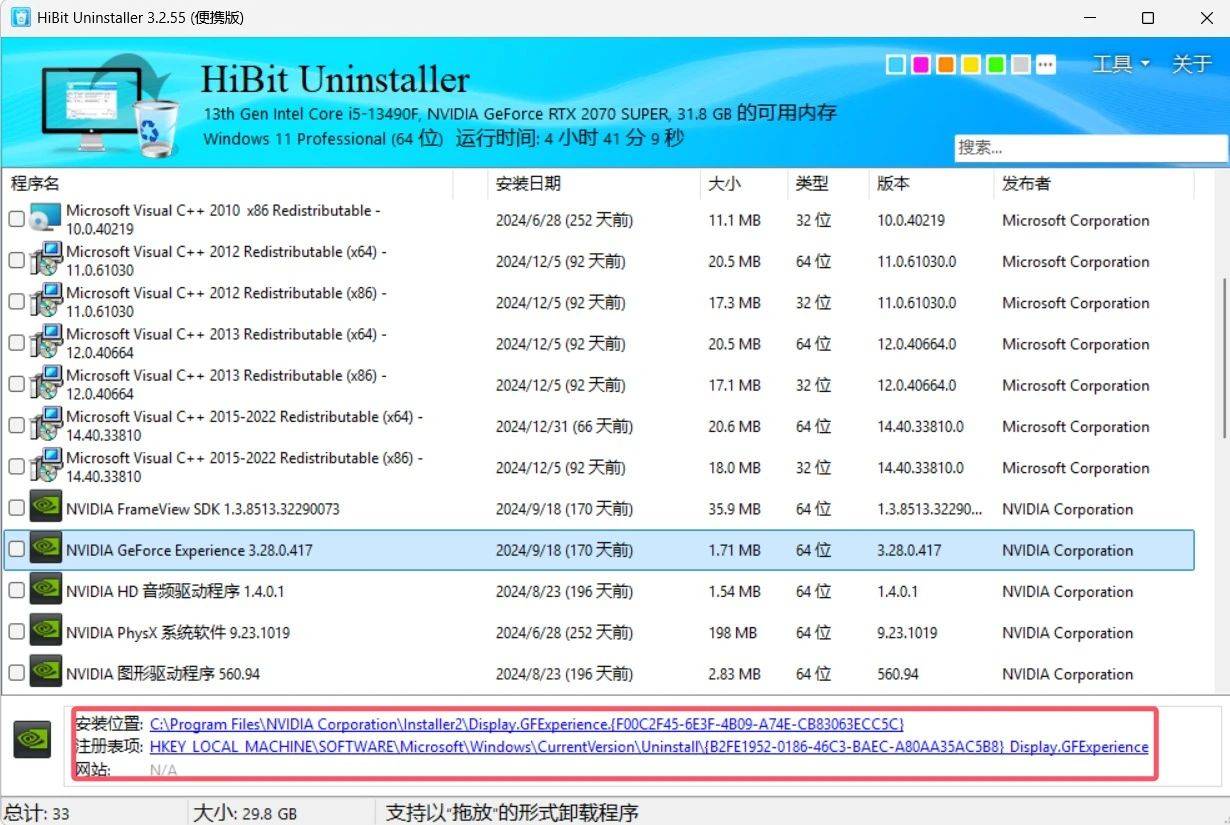Image resolution: width=1230 pixels, height=825 pixels.
Task: Click the NVIDIA GeForce Experience program icon
Action: point(45,549)
